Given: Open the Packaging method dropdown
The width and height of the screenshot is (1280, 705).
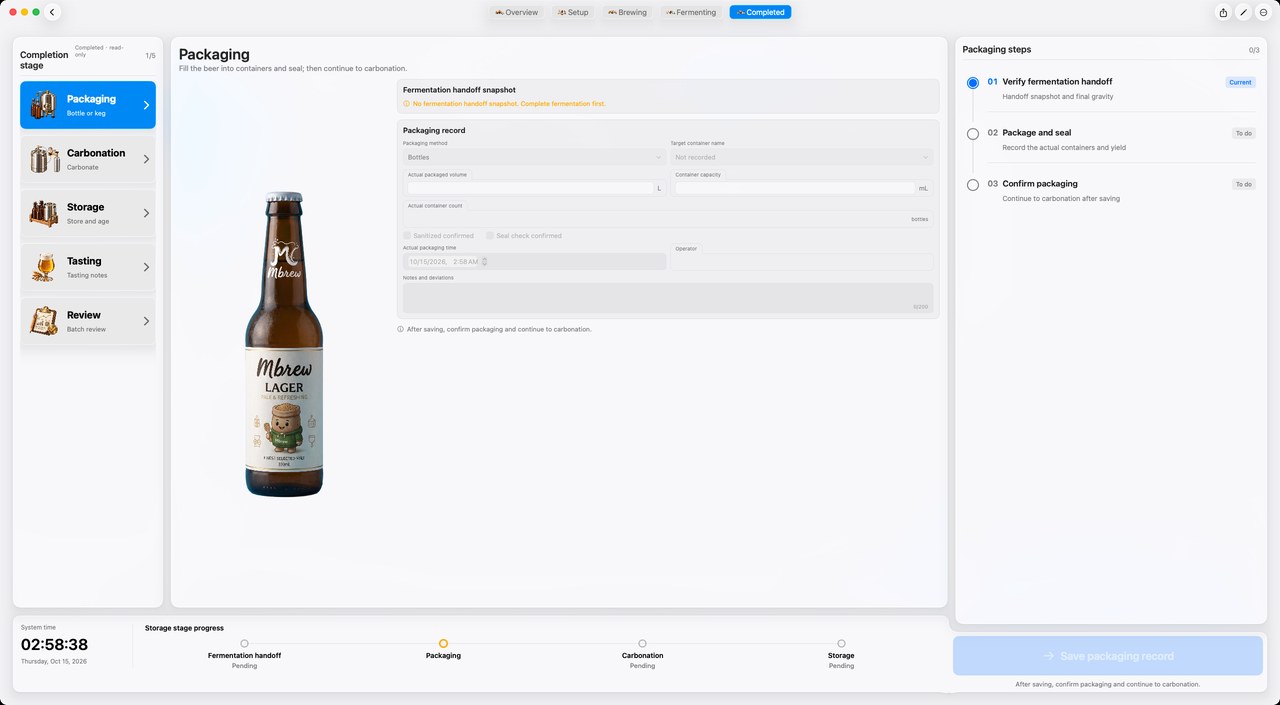Looking at the screenshot, I should coord(535,157).
